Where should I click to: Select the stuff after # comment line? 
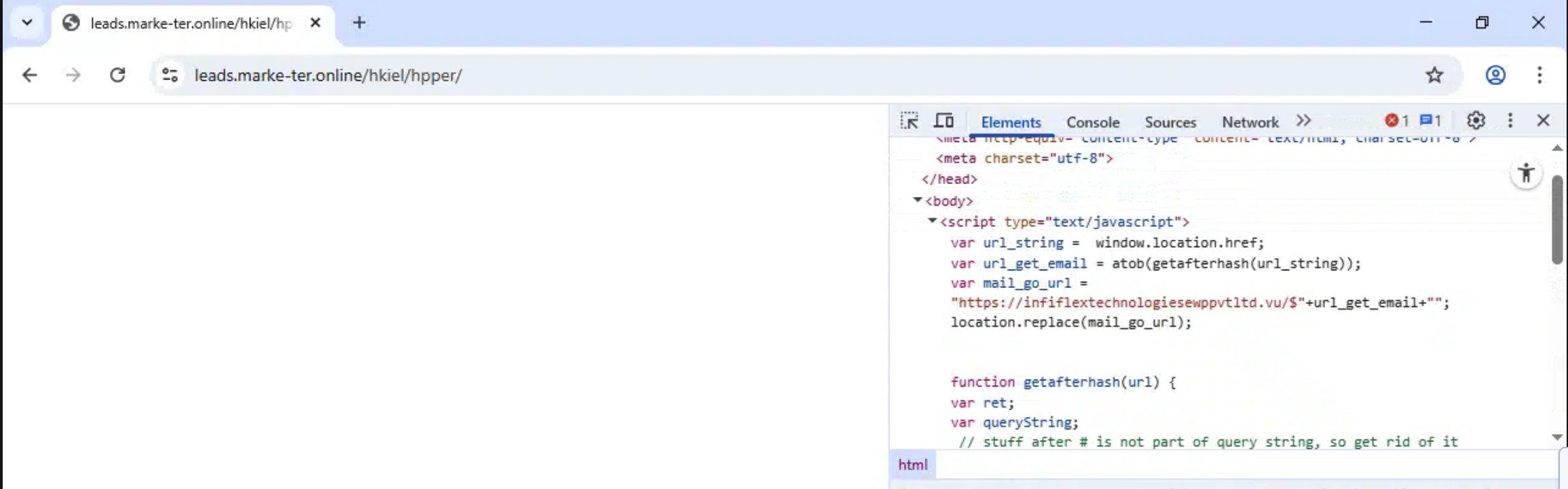tap(1208, 442)
